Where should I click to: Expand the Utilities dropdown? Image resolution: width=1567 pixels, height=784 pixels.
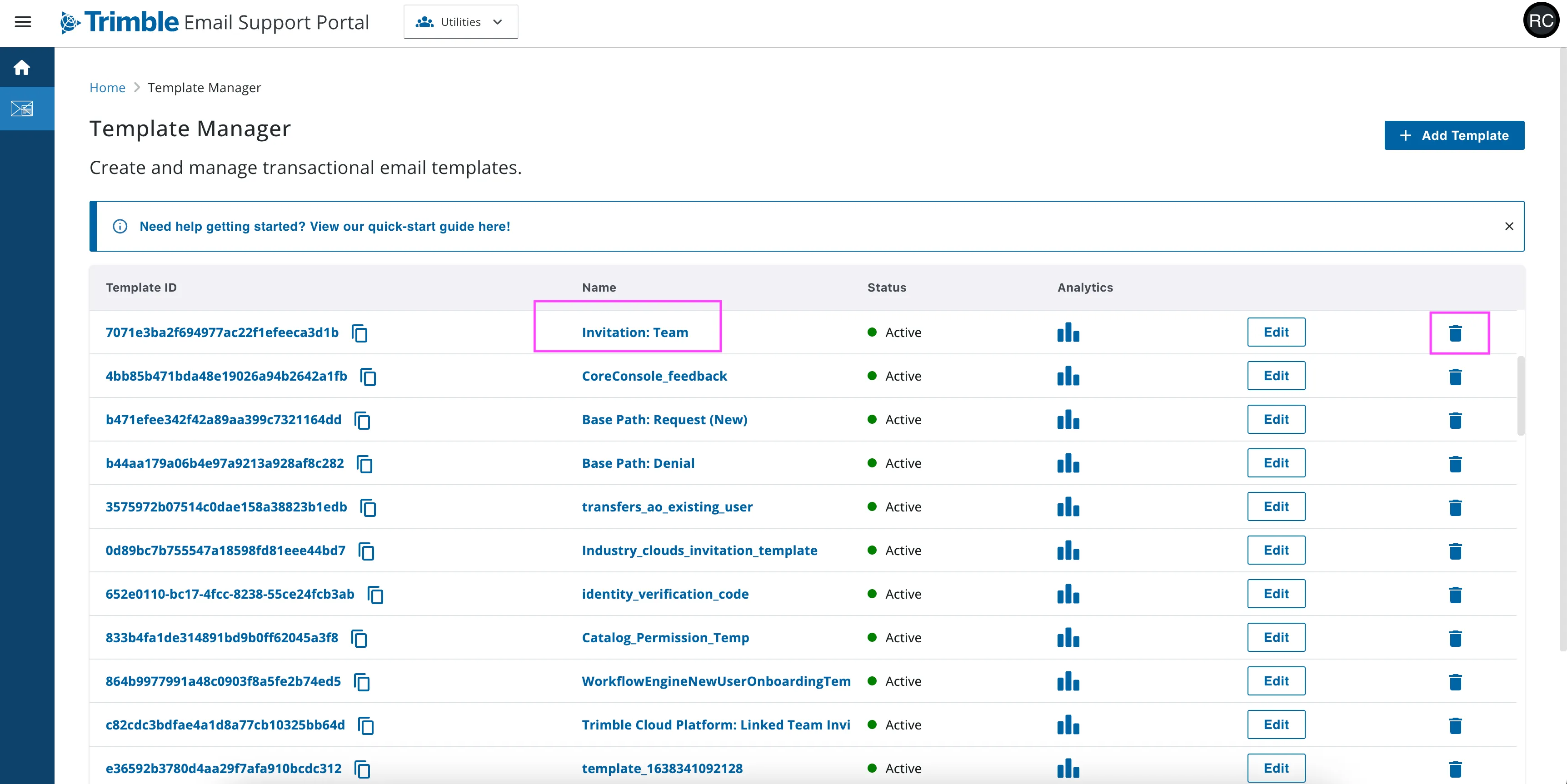pos(460,22)
